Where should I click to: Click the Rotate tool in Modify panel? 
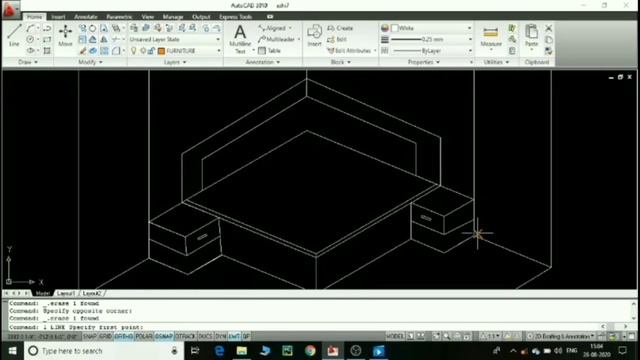click(93, 28)
